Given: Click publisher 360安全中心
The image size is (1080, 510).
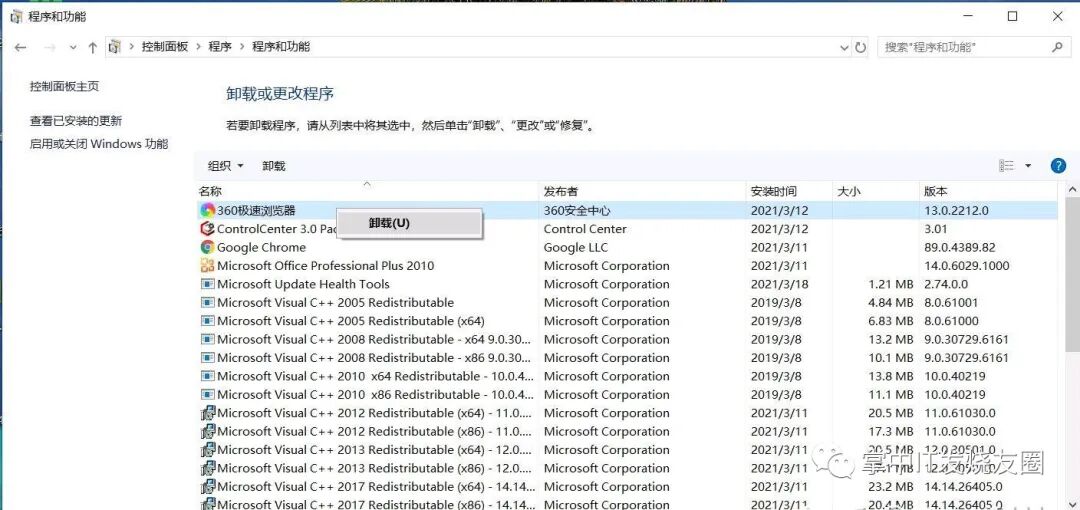Looking at the screenshot, I should click(577, 210).
